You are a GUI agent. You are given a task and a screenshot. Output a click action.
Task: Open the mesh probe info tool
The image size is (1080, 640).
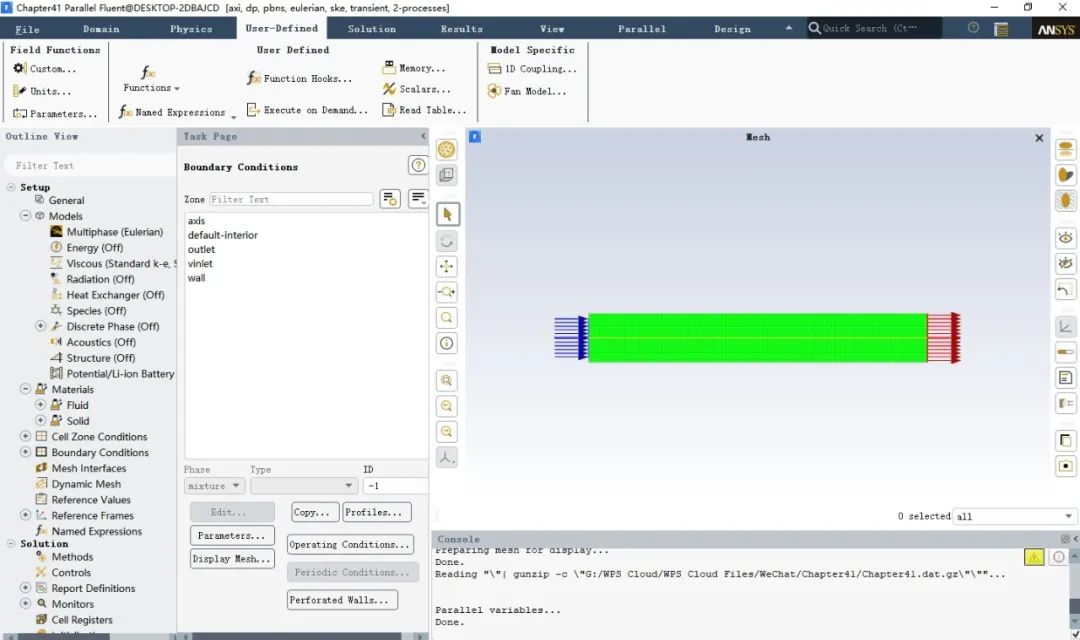[447, 343]
